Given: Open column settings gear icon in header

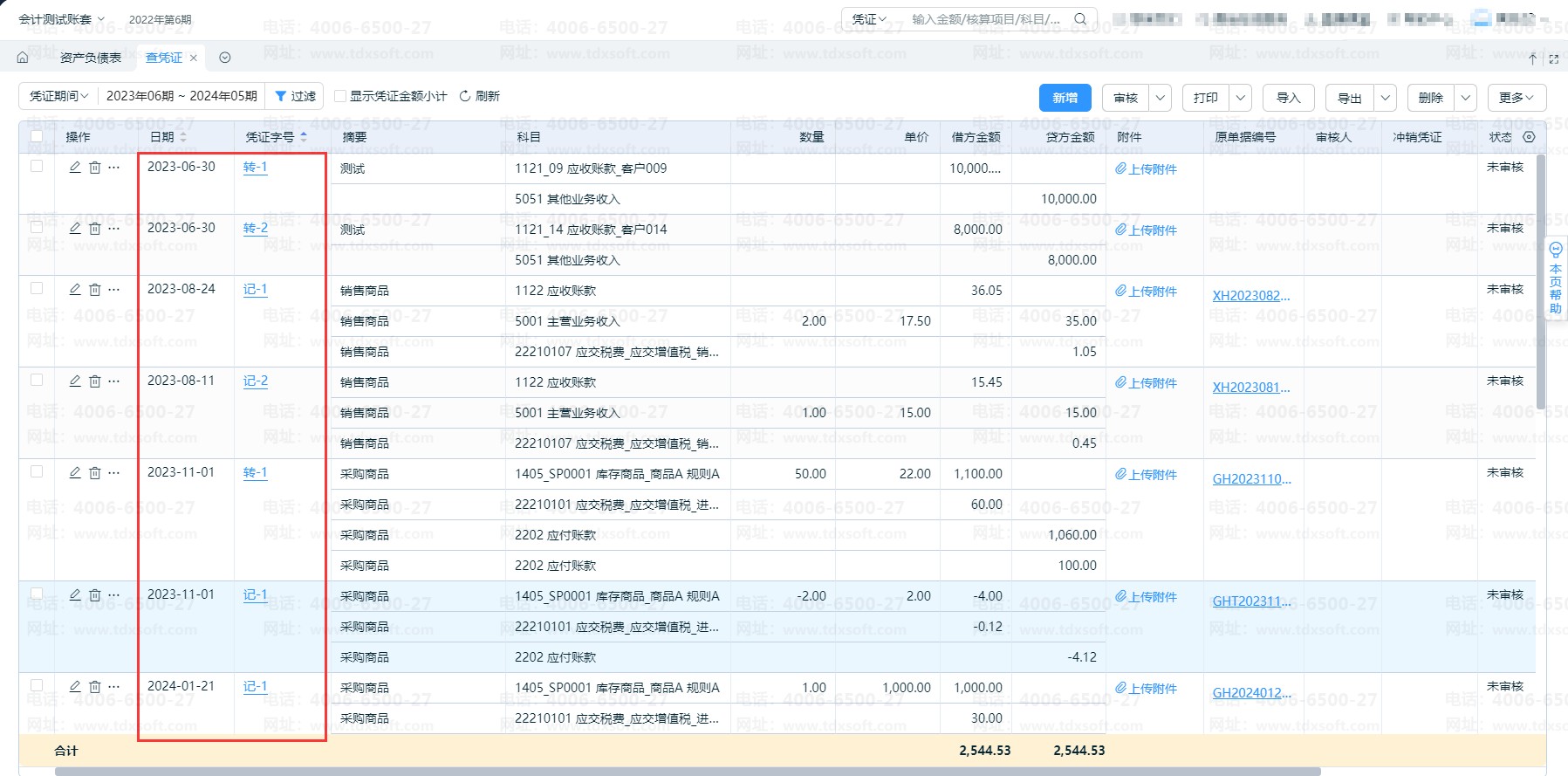Looking at the screenshot, I should pyautogui.click(x=1529, y=137).
